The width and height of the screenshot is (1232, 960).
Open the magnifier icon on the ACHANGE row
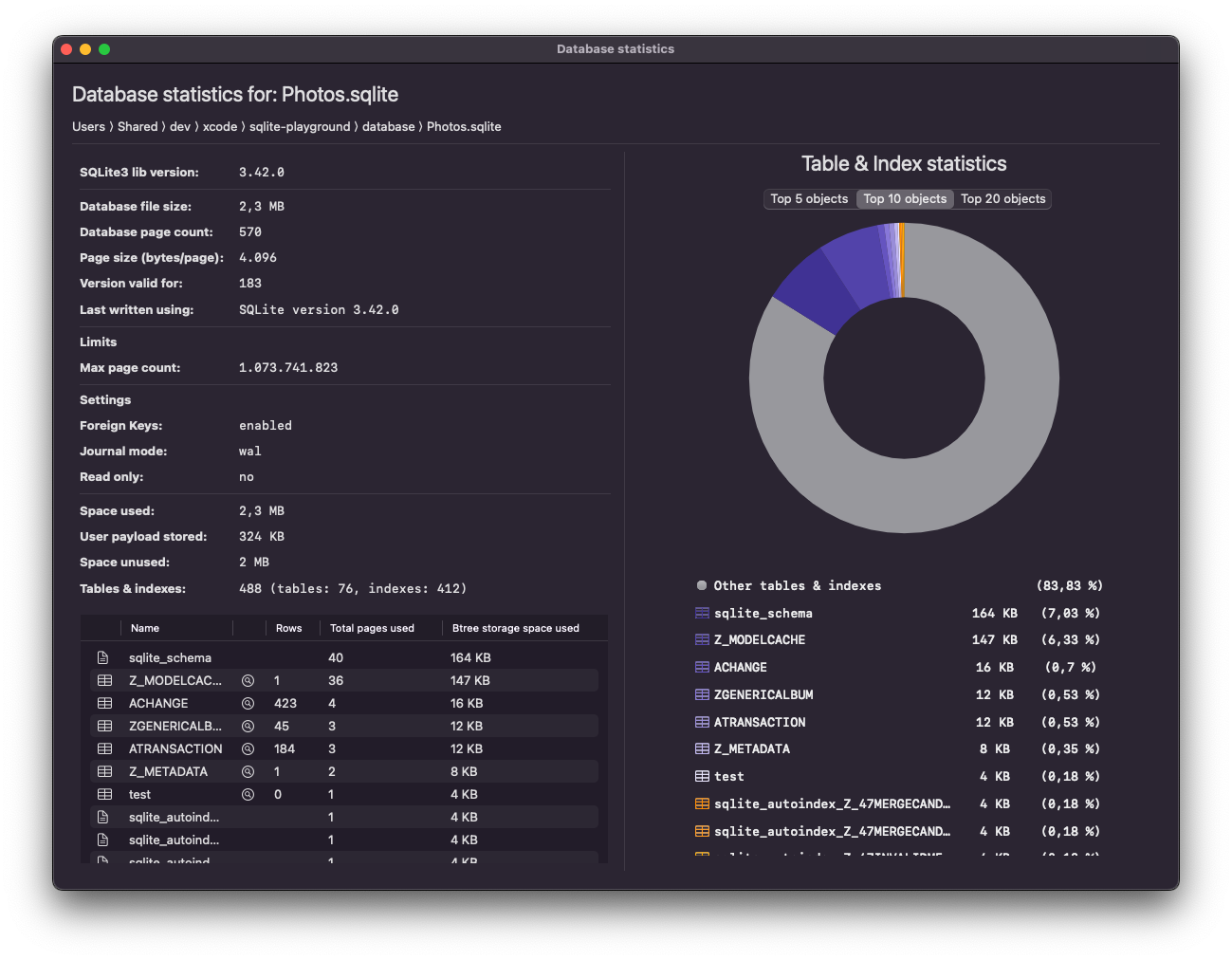[x=248, y=703]
